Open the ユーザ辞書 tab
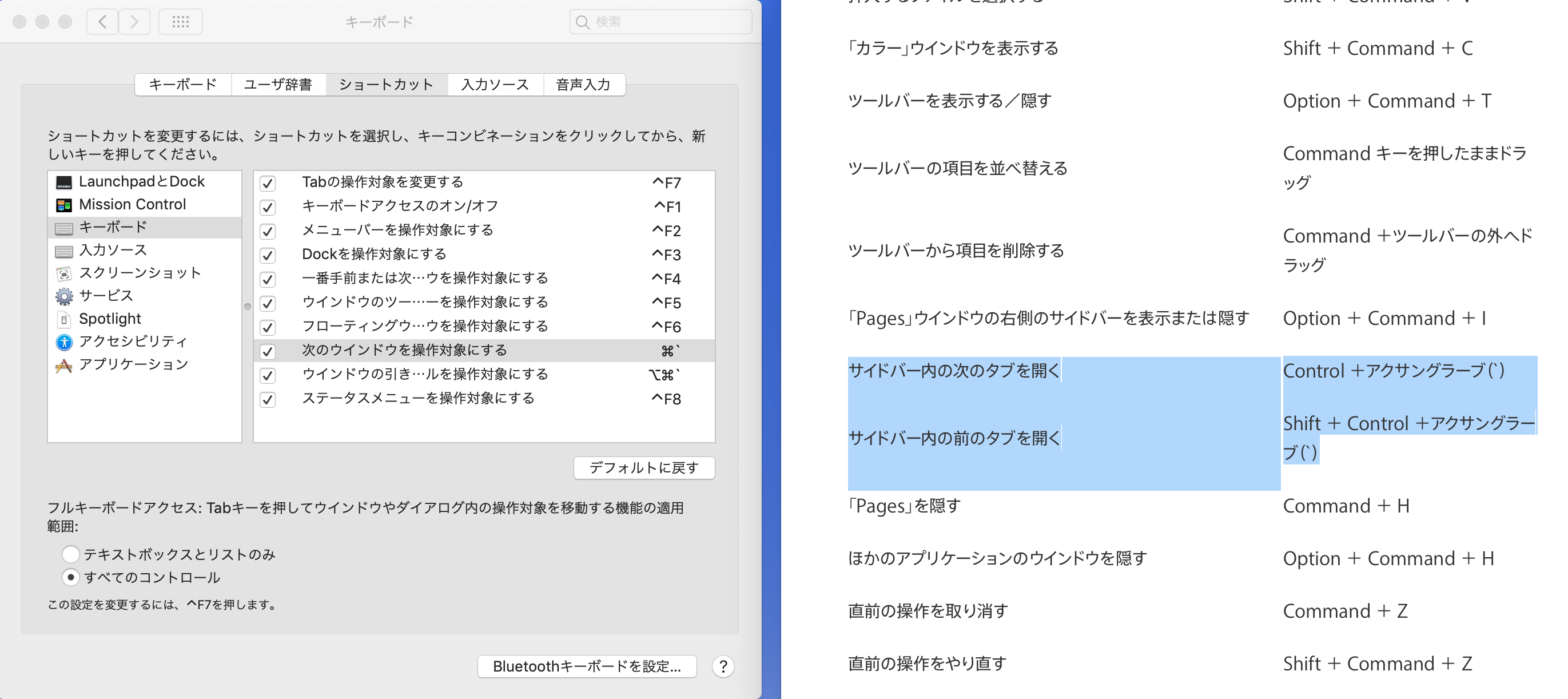1568x699 pixels. click(278, 85)
